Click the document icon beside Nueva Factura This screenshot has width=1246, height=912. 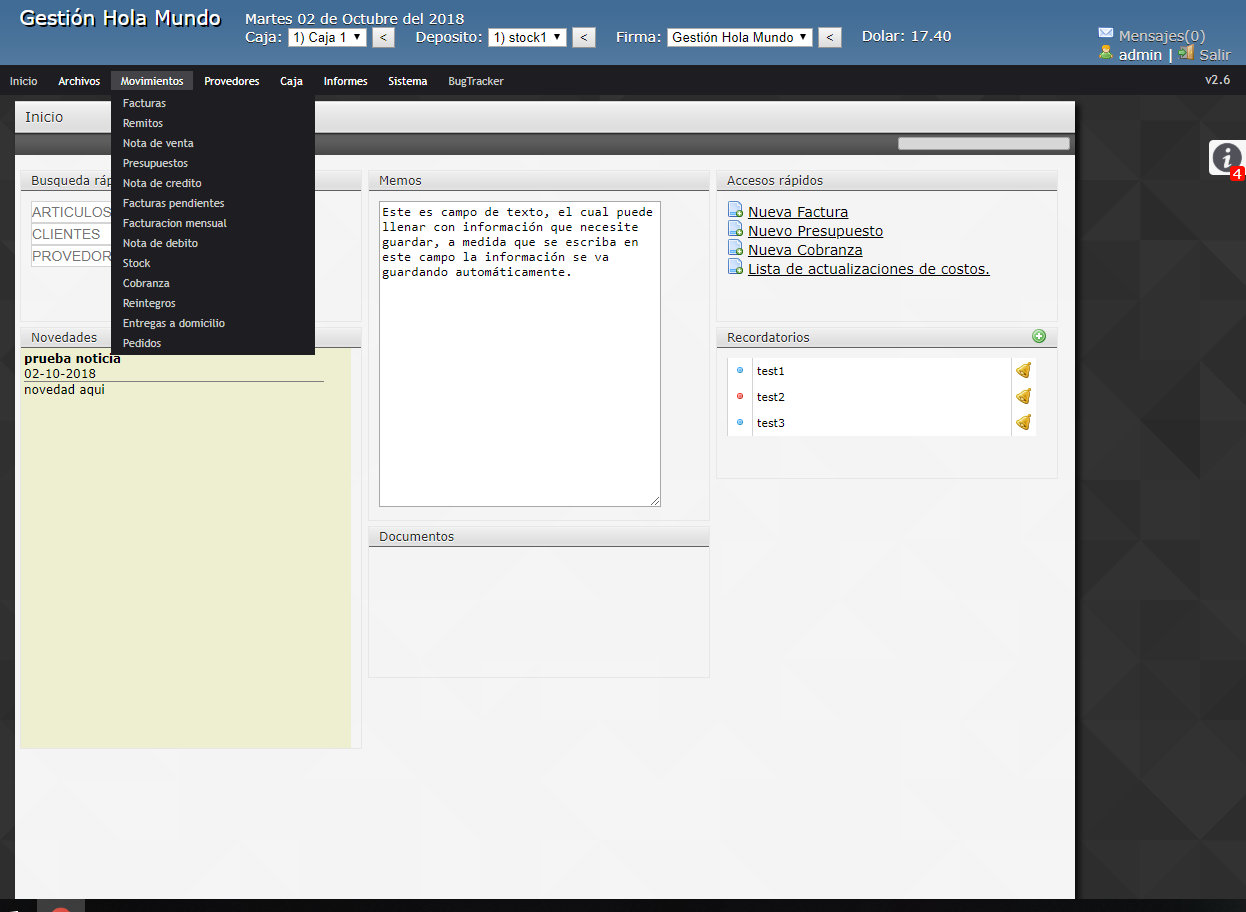click(735, 211)
